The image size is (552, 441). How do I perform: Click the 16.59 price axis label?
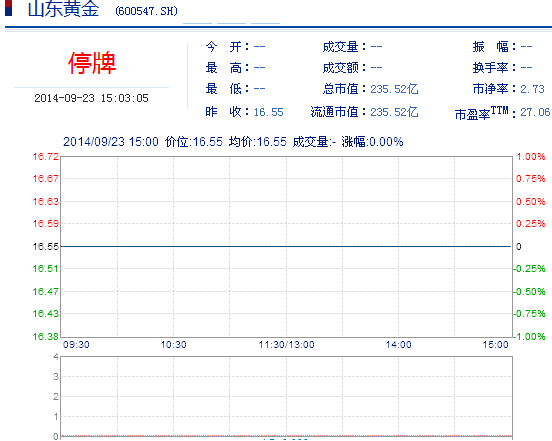(x=46, y=223)
